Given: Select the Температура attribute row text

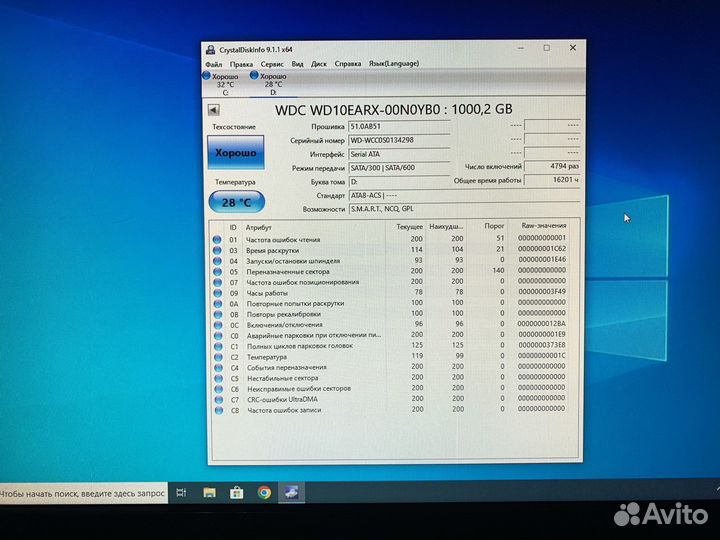Looking at the screenshot, I should click(x=267, y=357).
